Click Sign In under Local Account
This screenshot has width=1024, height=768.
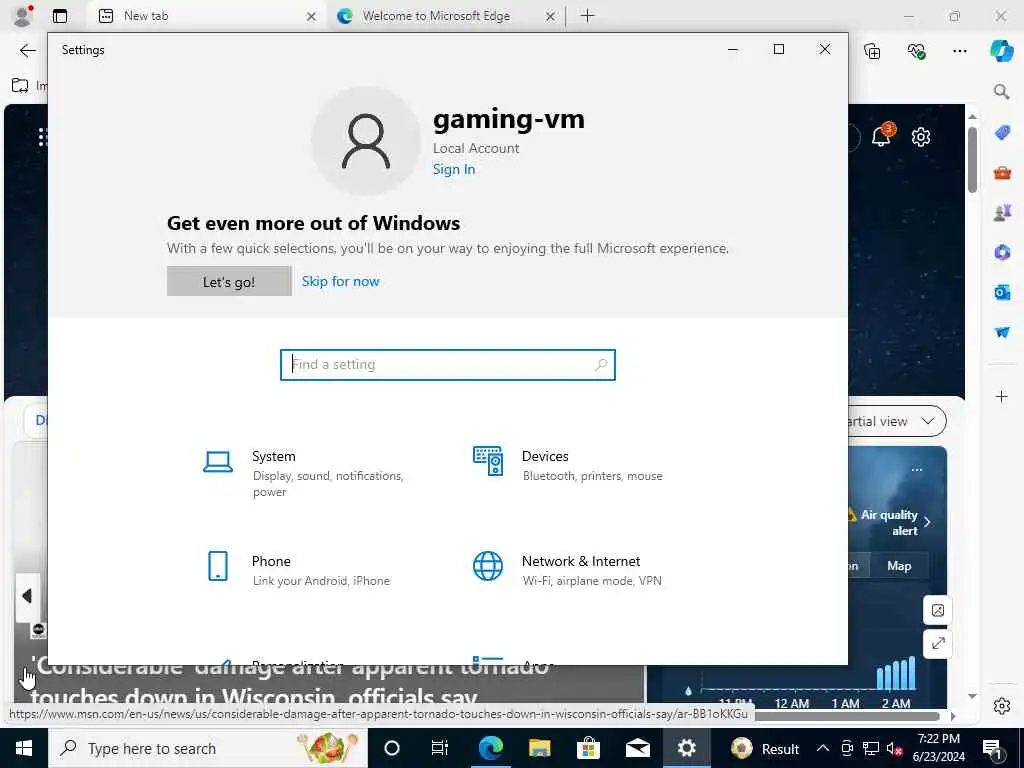click(454, 169)
